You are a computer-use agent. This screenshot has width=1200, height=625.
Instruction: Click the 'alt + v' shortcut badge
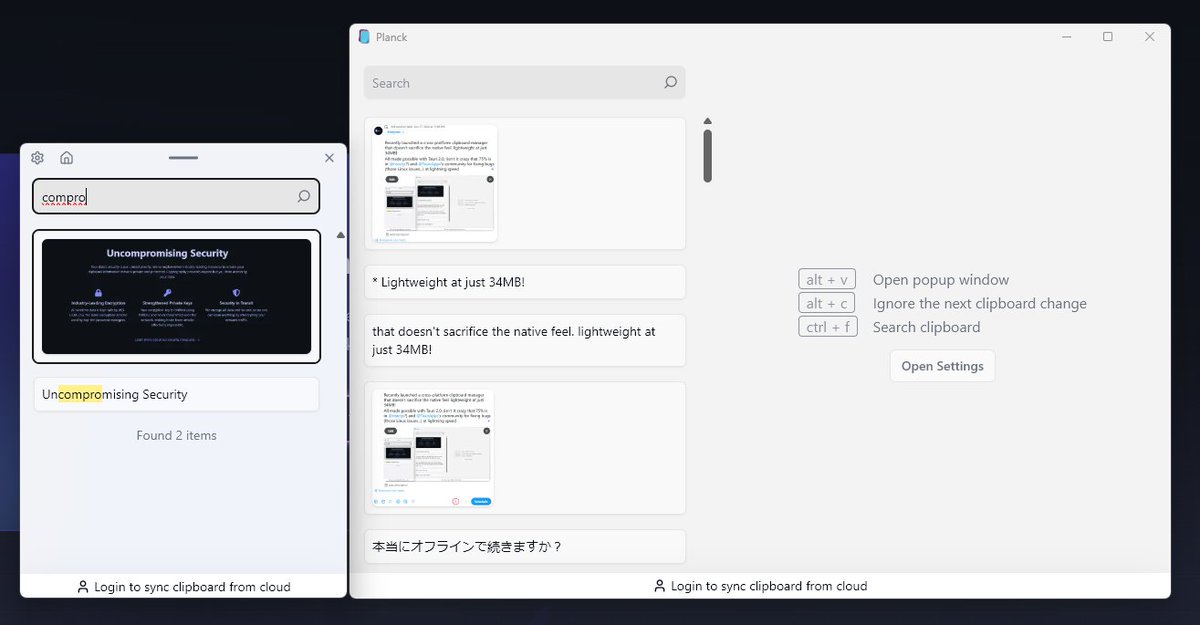(827, 280)
